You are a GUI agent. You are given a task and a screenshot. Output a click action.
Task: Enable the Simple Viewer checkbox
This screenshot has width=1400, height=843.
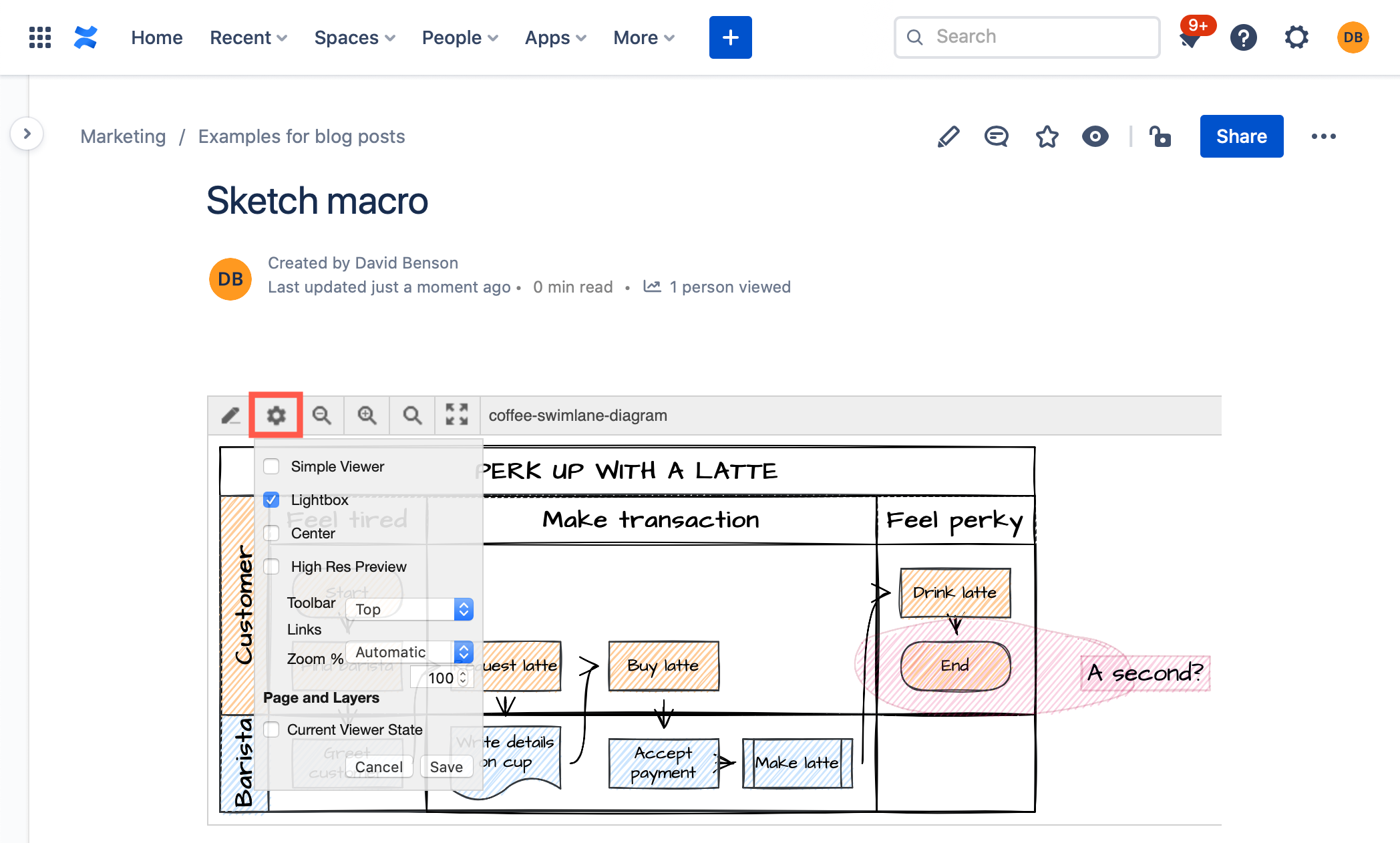point(271,466)
